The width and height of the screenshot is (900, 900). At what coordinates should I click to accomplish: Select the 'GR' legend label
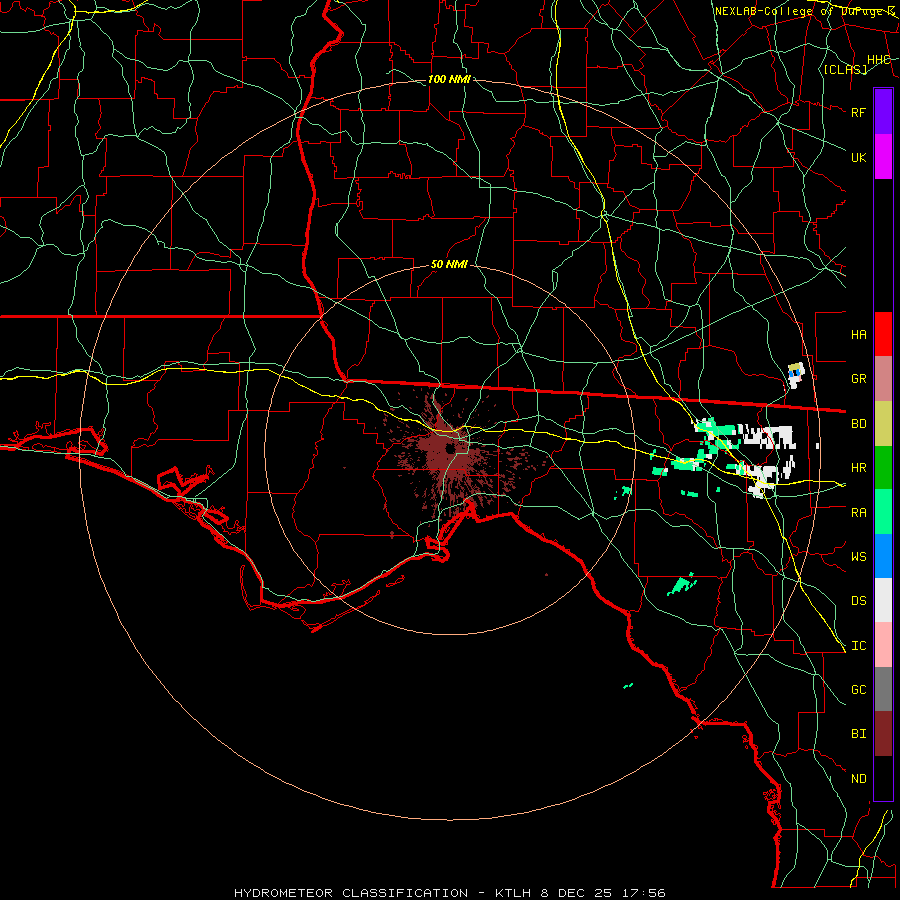coord(858,379)
